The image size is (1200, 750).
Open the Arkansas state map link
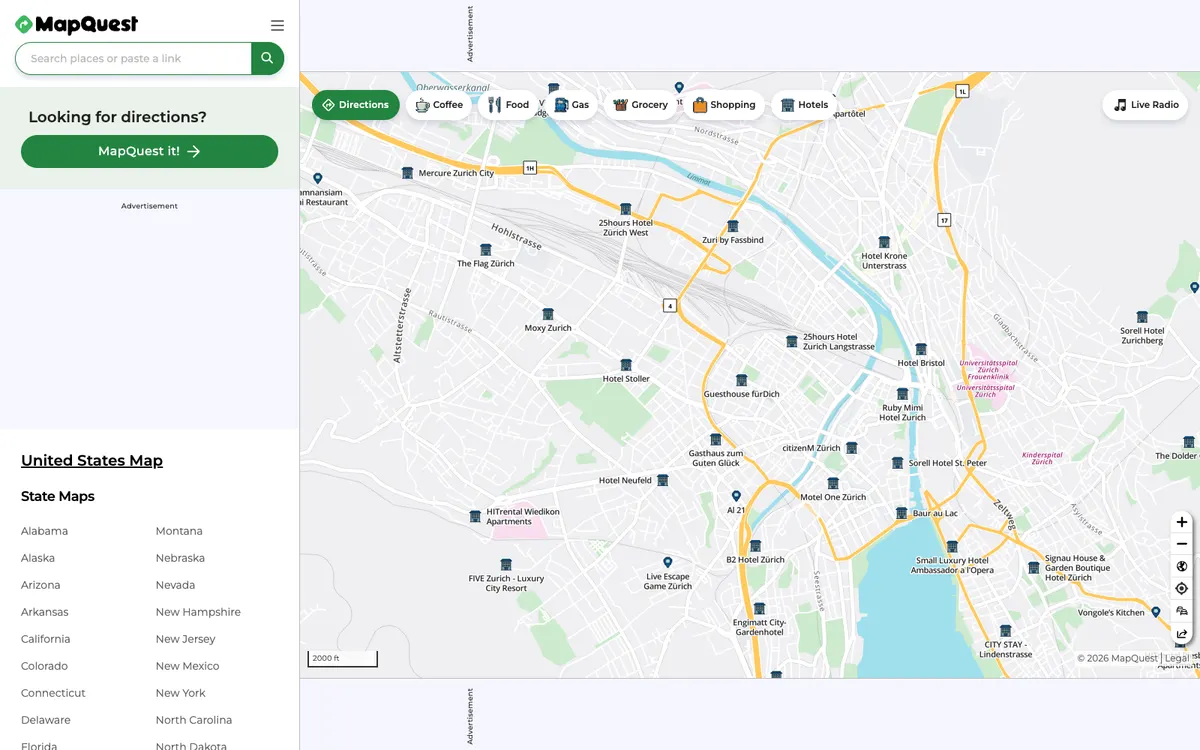coord(45,612)
